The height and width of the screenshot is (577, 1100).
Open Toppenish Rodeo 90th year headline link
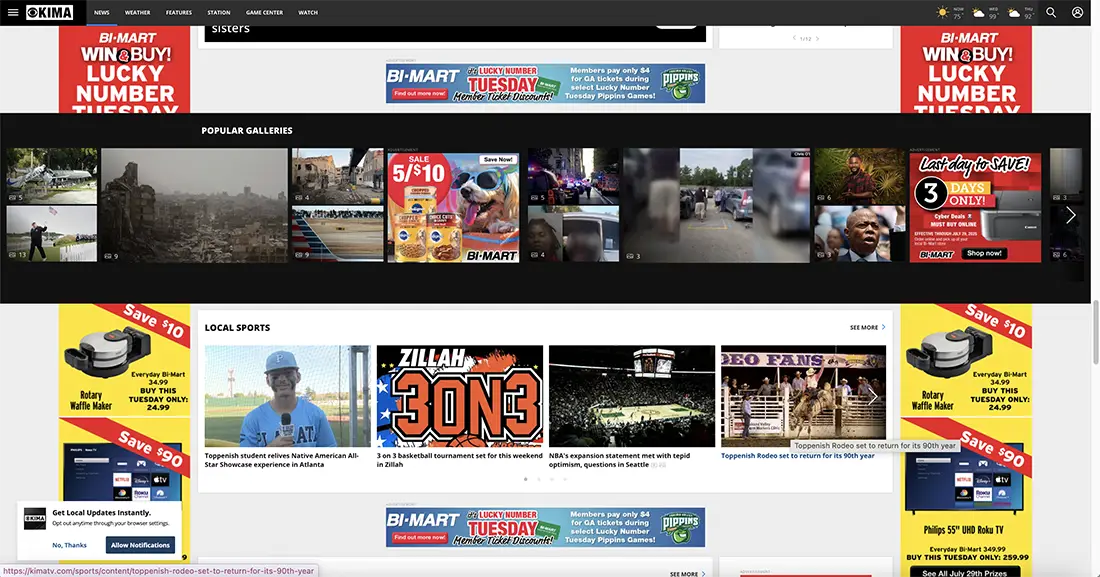coord(798,456)
